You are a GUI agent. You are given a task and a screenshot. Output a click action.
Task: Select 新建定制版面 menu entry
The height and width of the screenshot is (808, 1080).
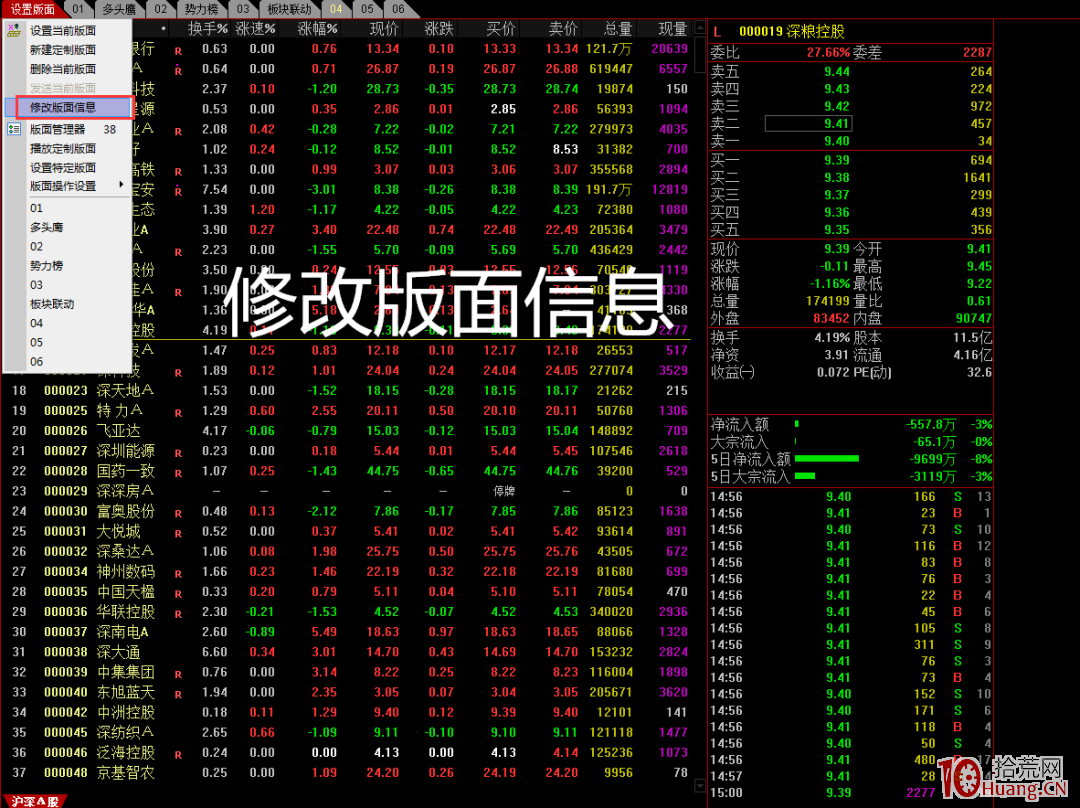63,50
